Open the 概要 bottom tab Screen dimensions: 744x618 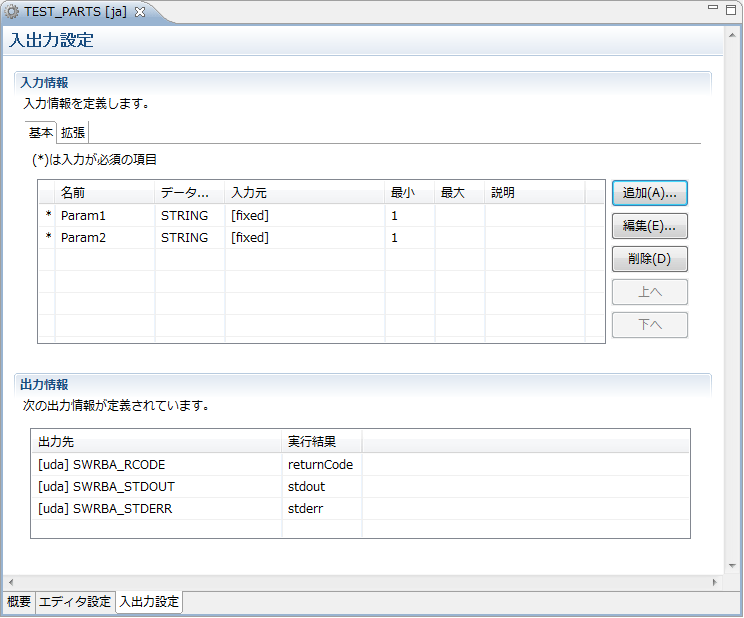[x=19, y=602]
